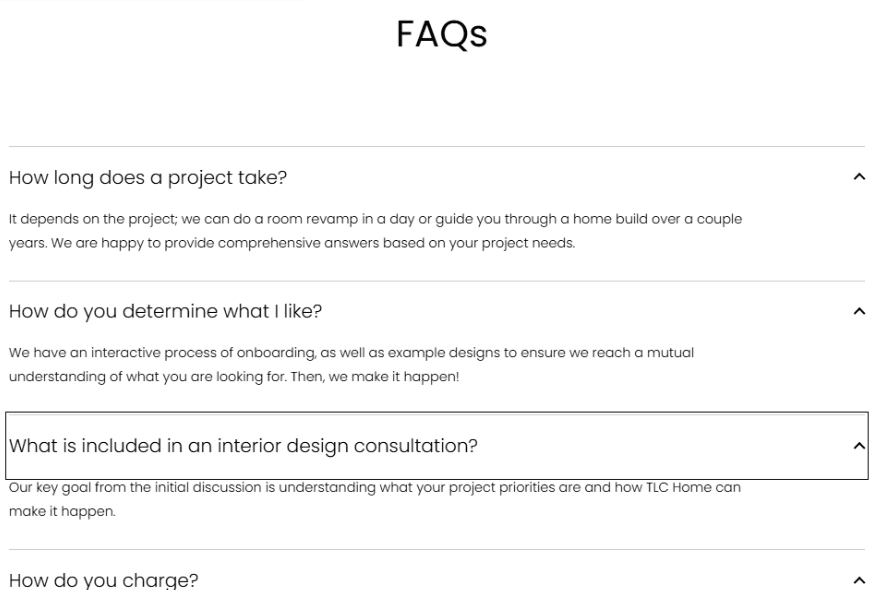The width and height of the screenshot is (875, 606).
Task: Click the final answer line "make it happen."
Action: [x=61, y=510]
